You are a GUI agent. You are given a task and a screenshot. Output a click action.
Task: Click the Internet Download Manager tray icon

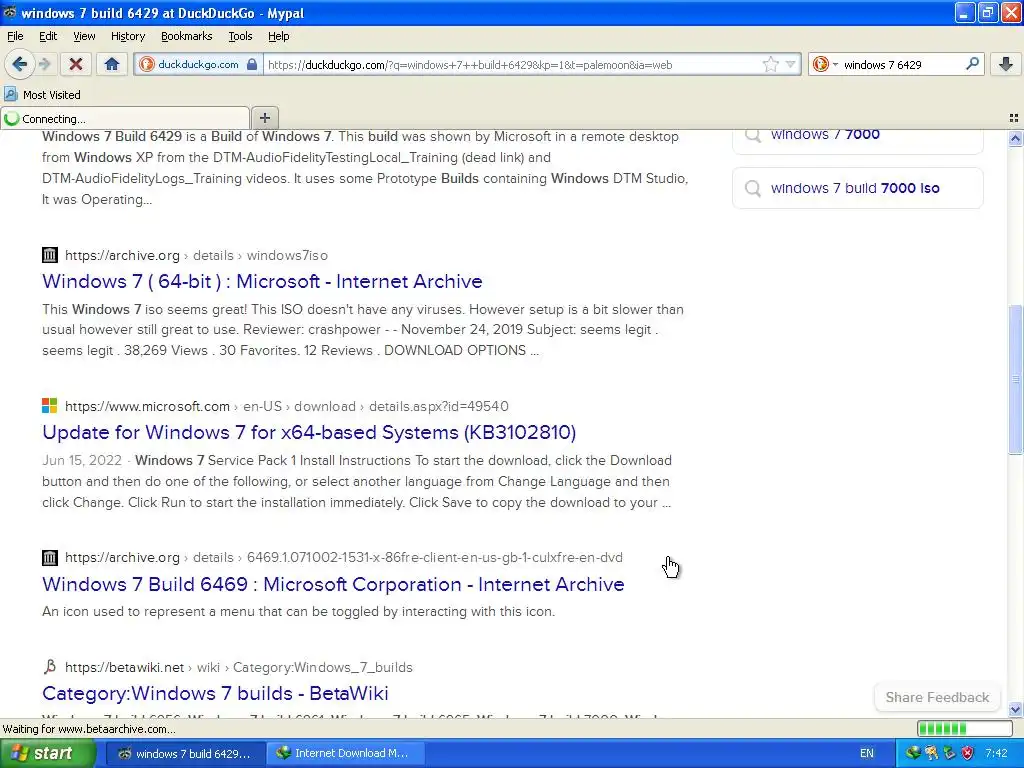[x=913, y=753]
